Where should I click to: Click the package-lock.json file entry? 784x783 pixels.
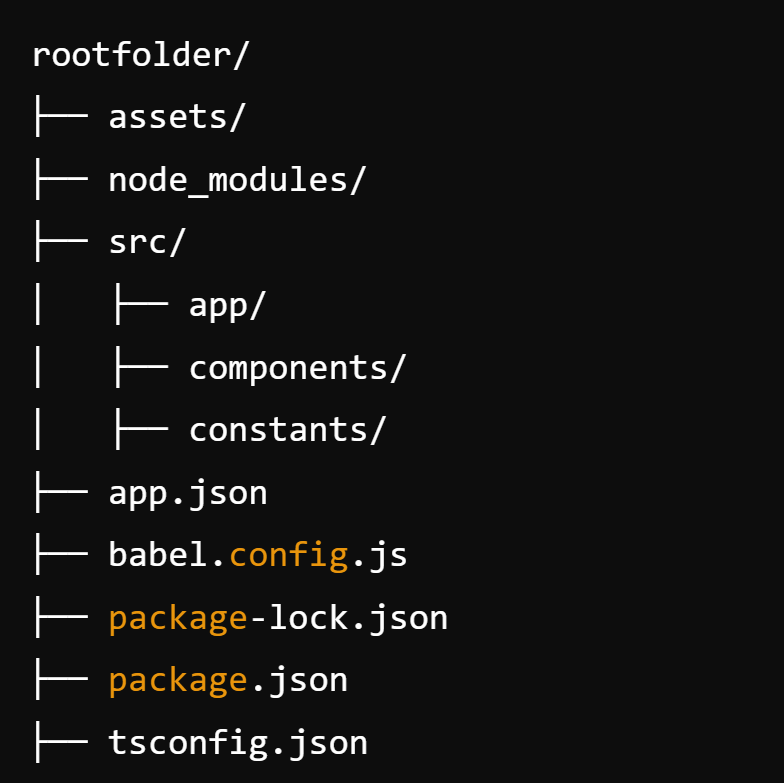[x=278, y=618]
